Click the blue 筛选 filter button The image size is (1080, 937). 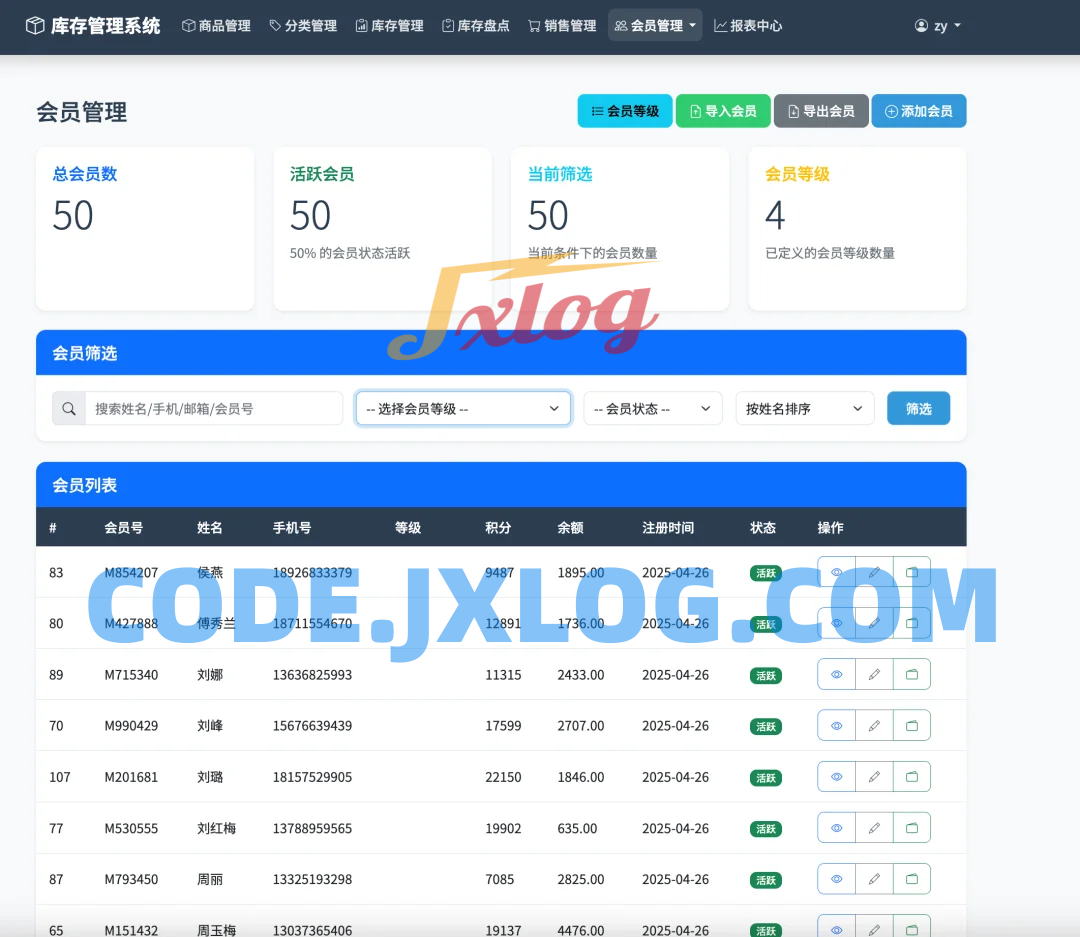[918, 409]
